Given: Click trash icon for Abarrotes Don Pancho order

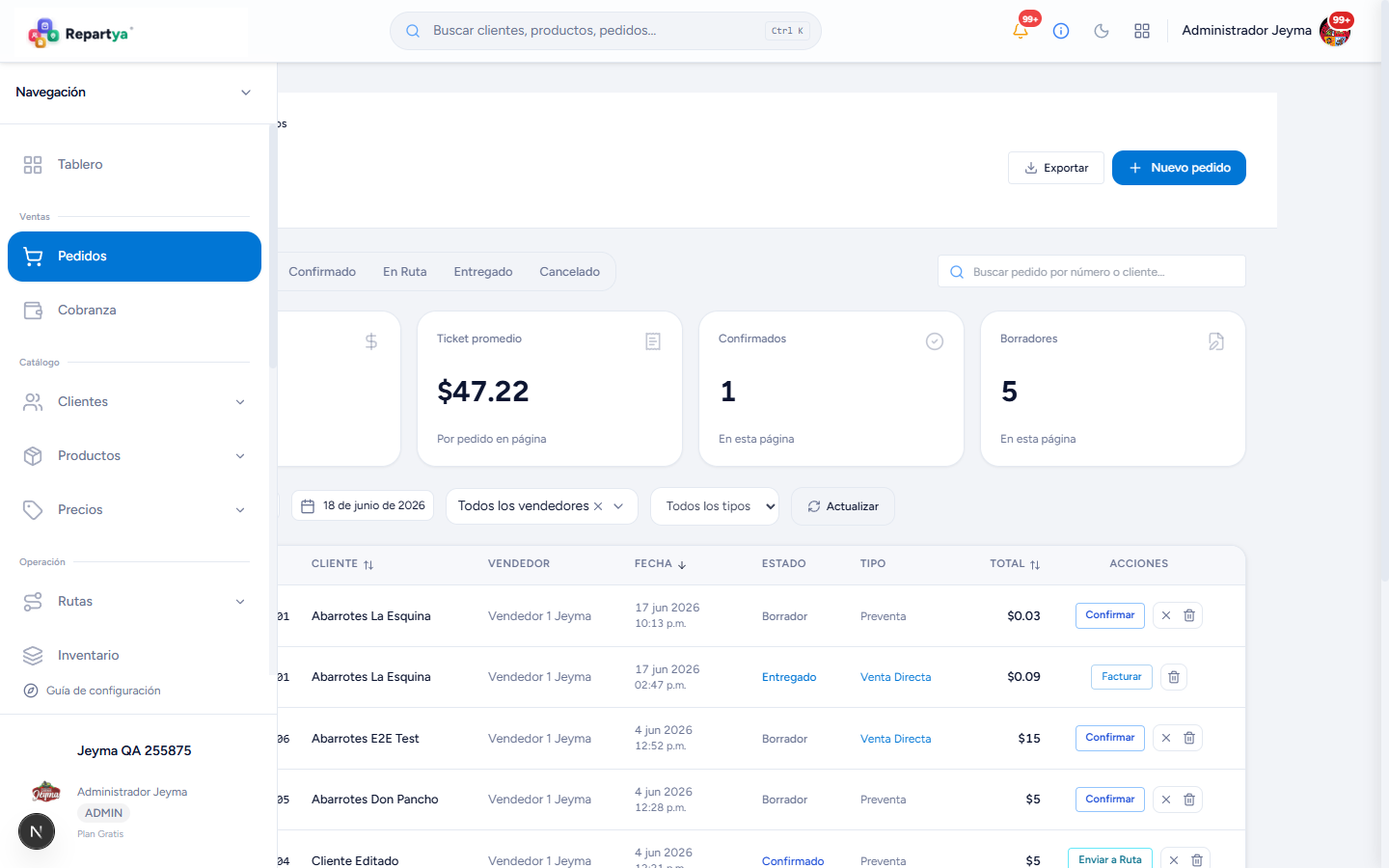Looking at the screenshot, I should coord(1189,800).
